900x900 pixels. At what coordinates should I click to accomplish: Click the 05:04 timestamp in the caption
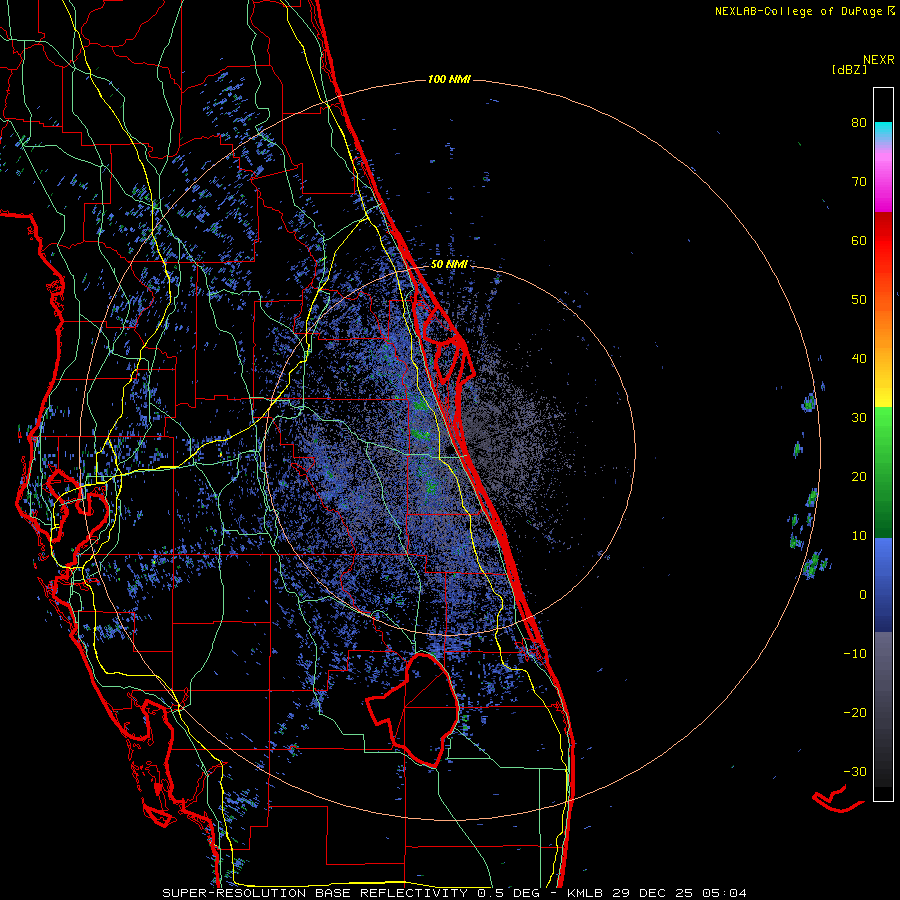click(x=724, y=893)
